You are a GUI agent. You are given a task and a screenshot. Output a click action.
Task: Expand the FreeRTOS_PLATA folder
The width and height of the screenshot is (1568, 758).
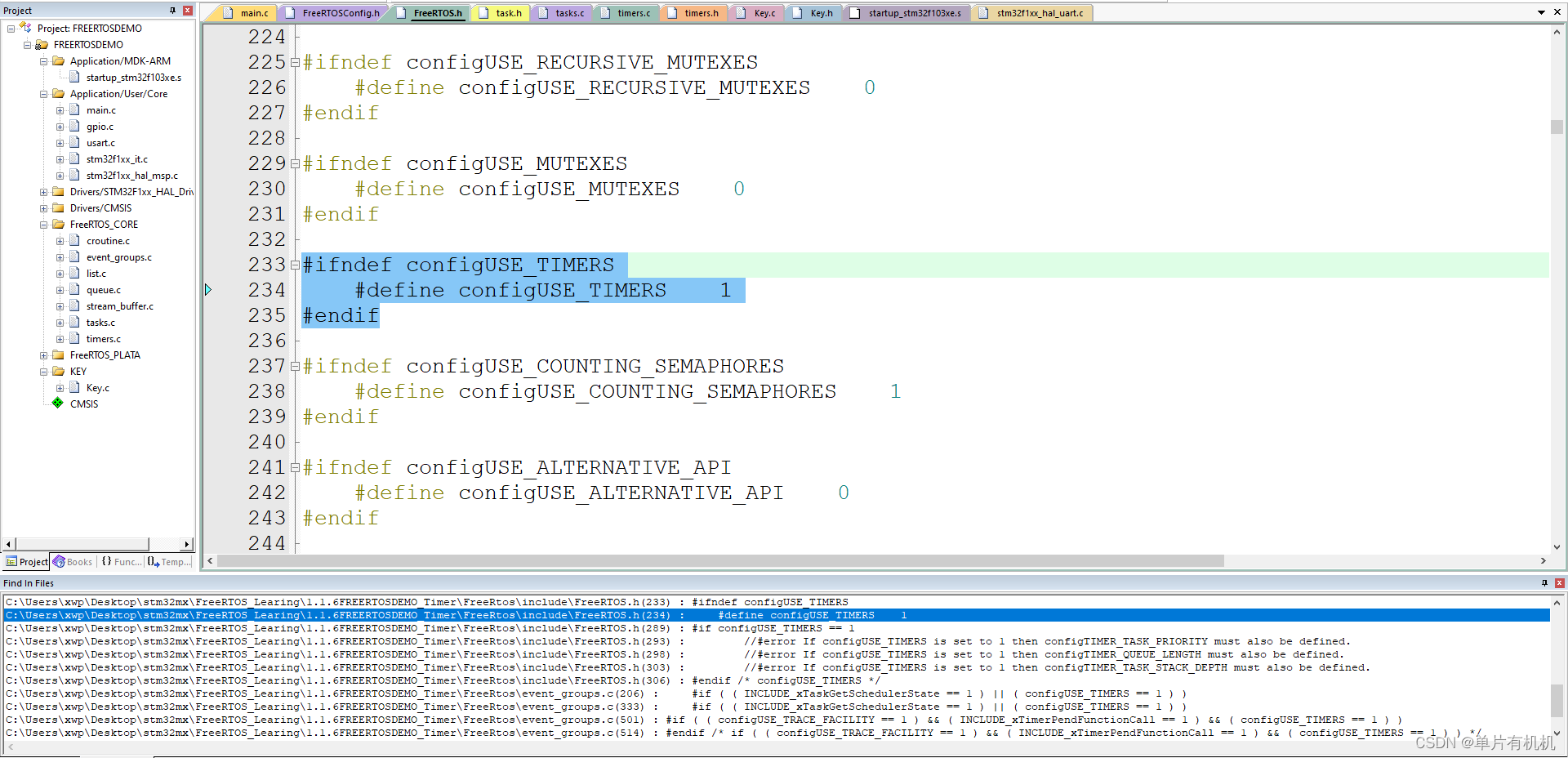pos(43,355)
